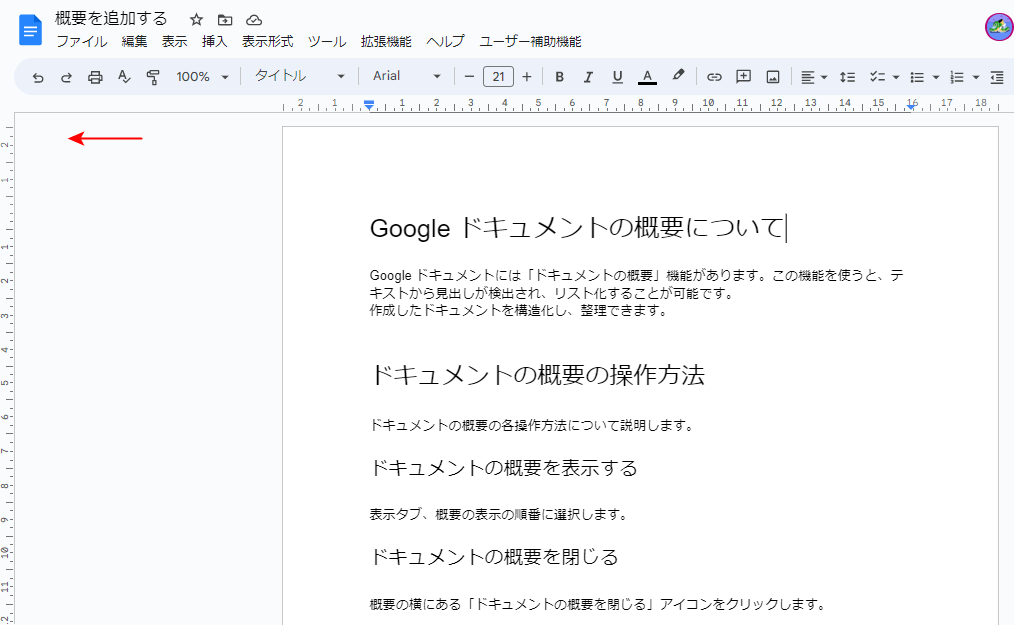The width and height of the screenshot is (1014, 625).
Task: Increase the font size
Action: (x=527, y=77)
